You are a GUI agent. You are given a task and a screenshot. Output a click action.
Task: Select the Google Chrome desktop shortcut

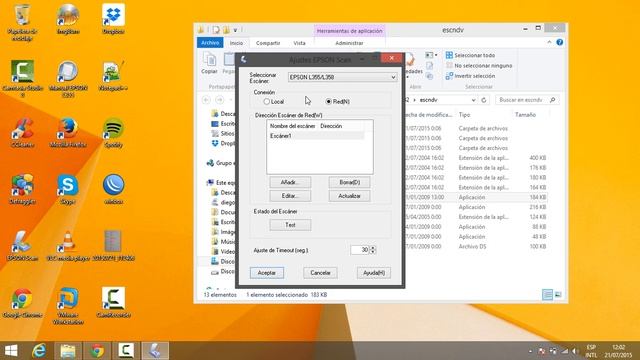(22, 302)
